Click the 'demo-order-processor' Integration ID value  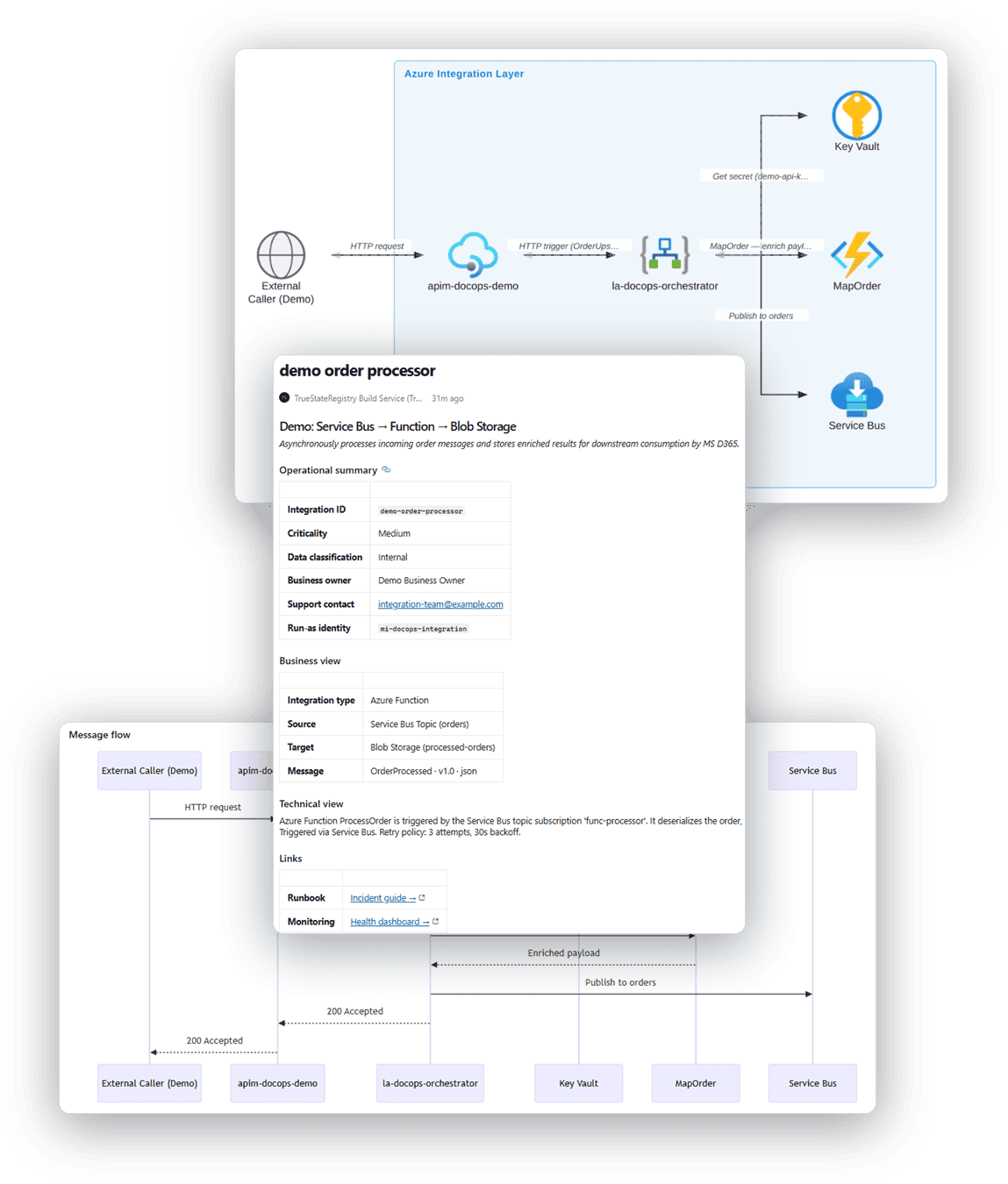click(421, 510)
